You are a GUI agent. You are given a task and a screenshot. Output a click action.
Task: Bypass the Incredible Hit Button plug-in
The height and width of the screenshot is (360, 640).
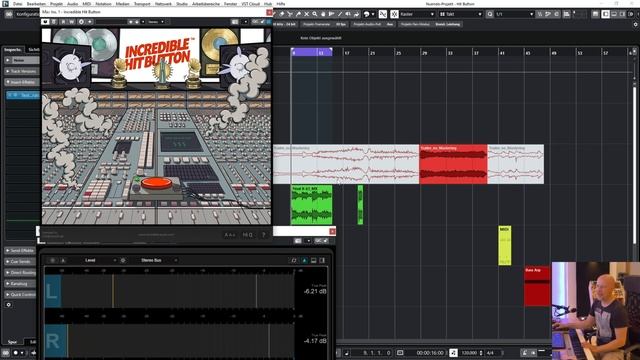tap(45, 22)
